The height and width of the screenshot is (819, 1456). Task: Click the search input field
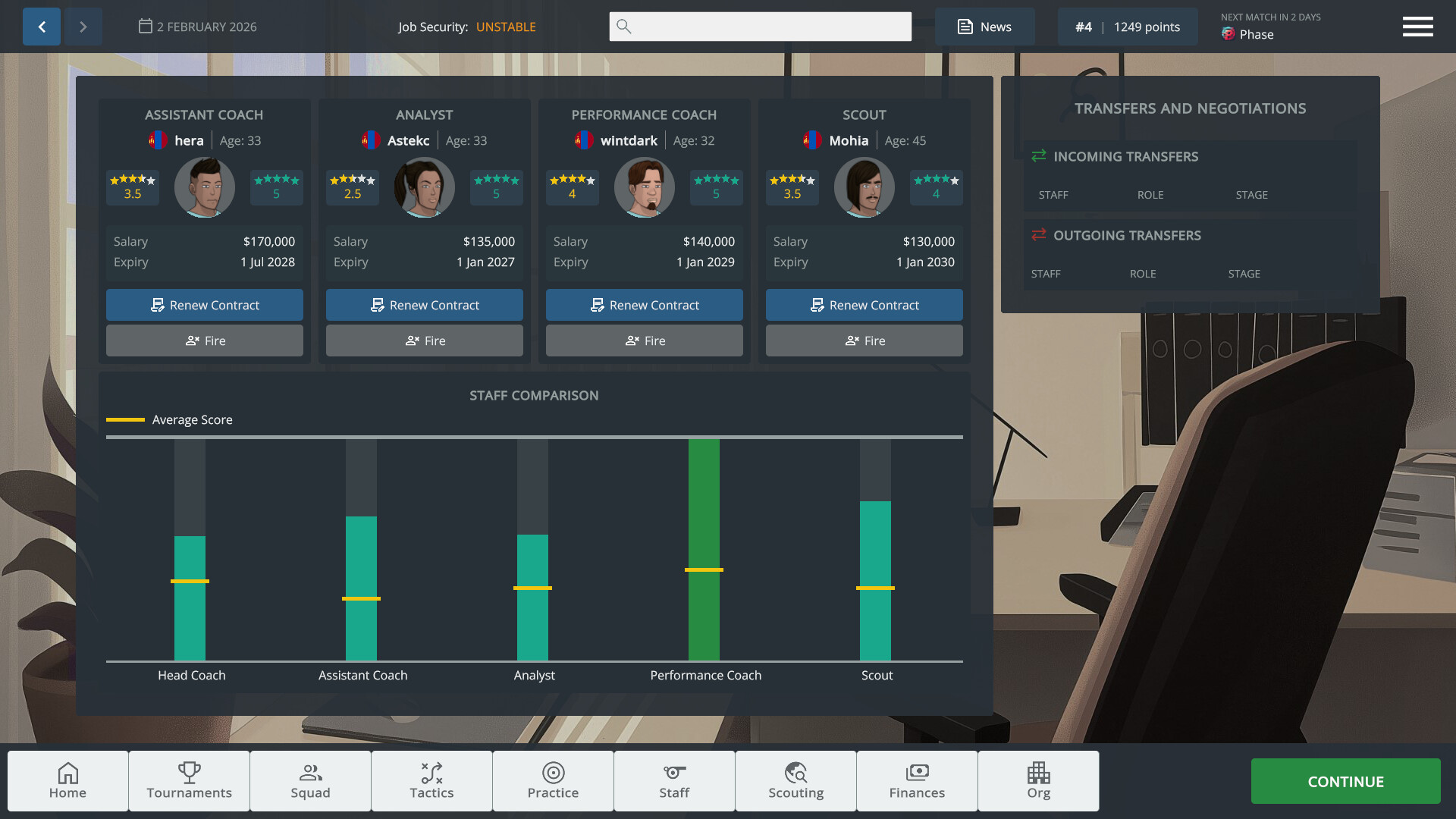[760, 26]
